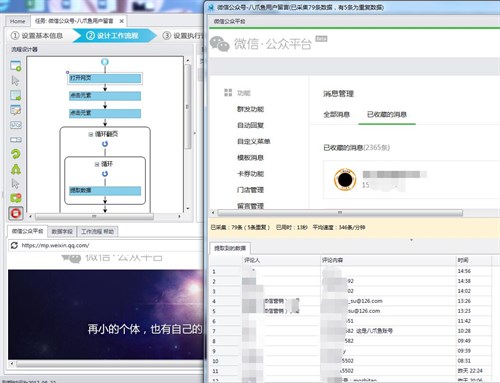Viewport: 500px width, 383px height.
Task: Select the Open Webpage tool in the flow toolbar
Action: [x=16, y=66]
